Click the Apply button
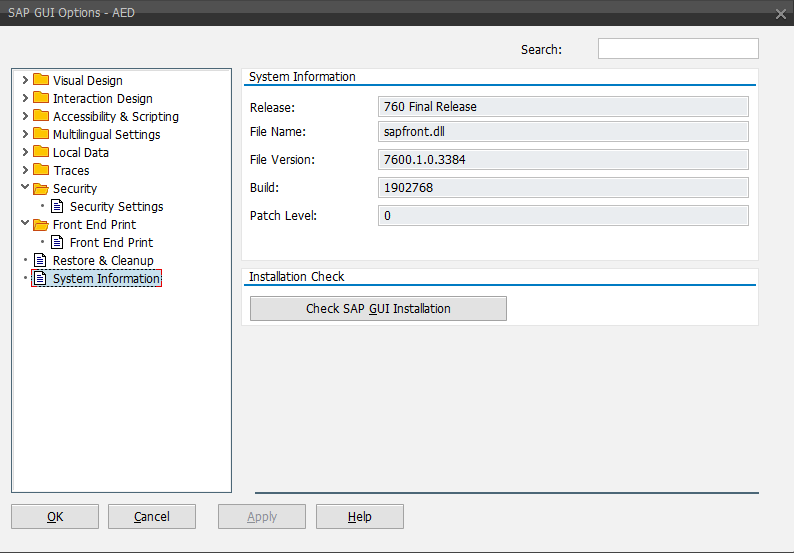 tap(262, 516)
